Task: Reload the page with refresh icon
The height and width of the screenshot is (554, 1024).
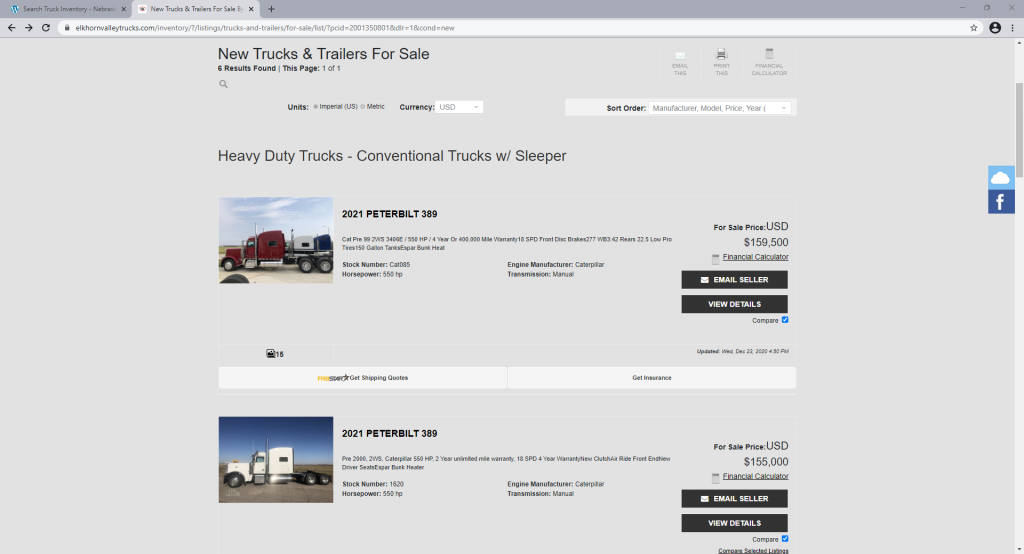Action: [x=46, y=27]
